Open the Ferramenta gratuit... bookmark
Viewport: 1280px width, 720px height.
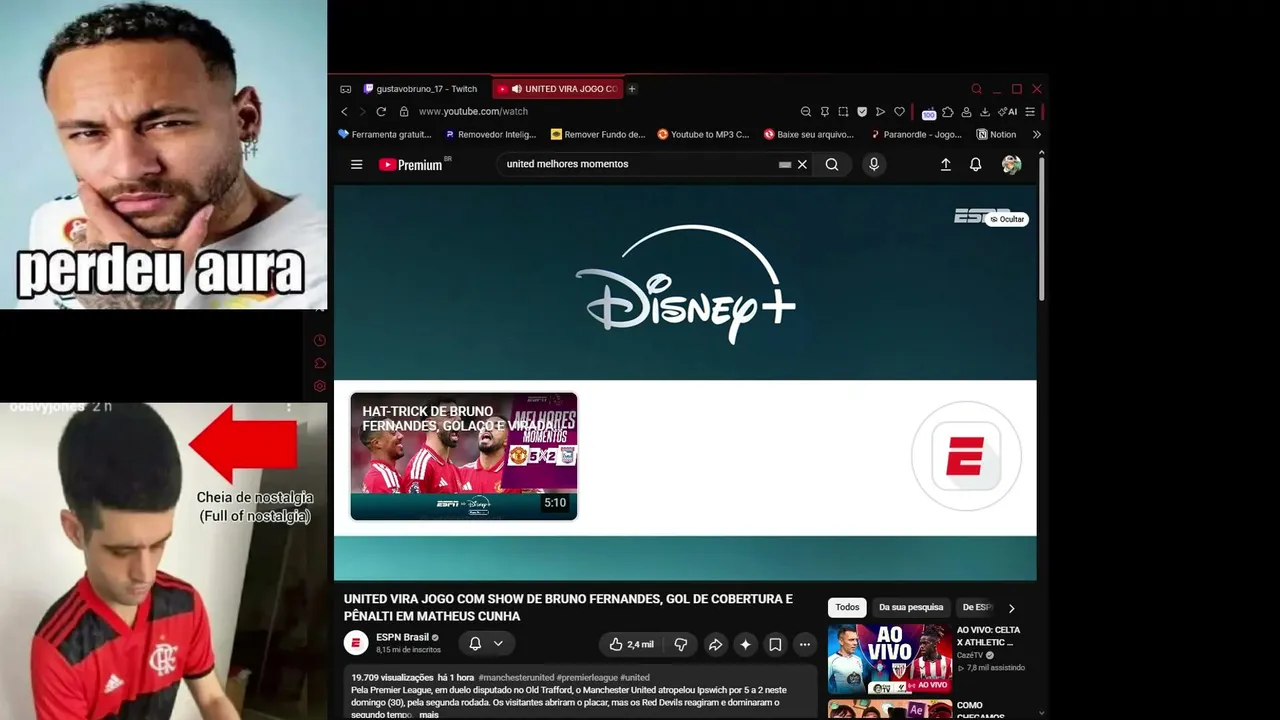click(x=385, y=135)
